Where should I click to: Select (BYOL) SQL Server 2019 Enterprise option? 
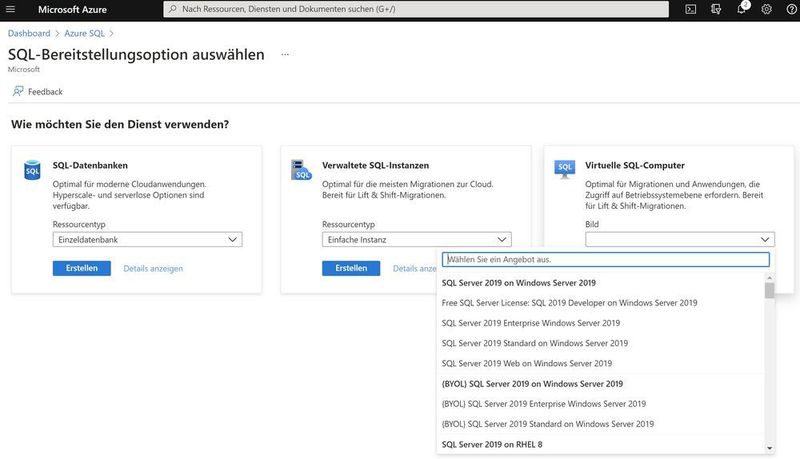click(544, 404)
